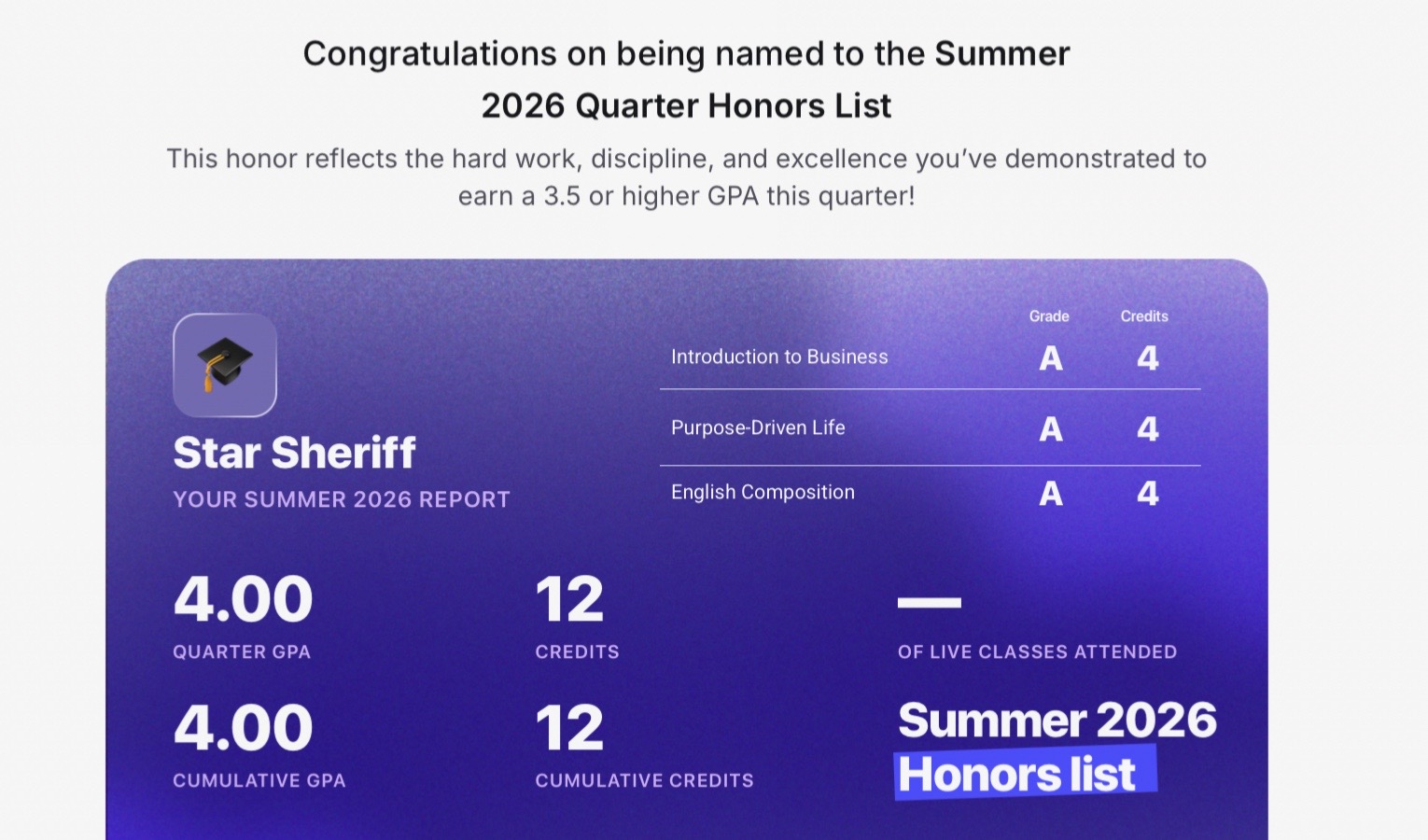This screenshot has height=840, width=1428.
Task: Select the English Composition course row
Action: coord(930,493)
